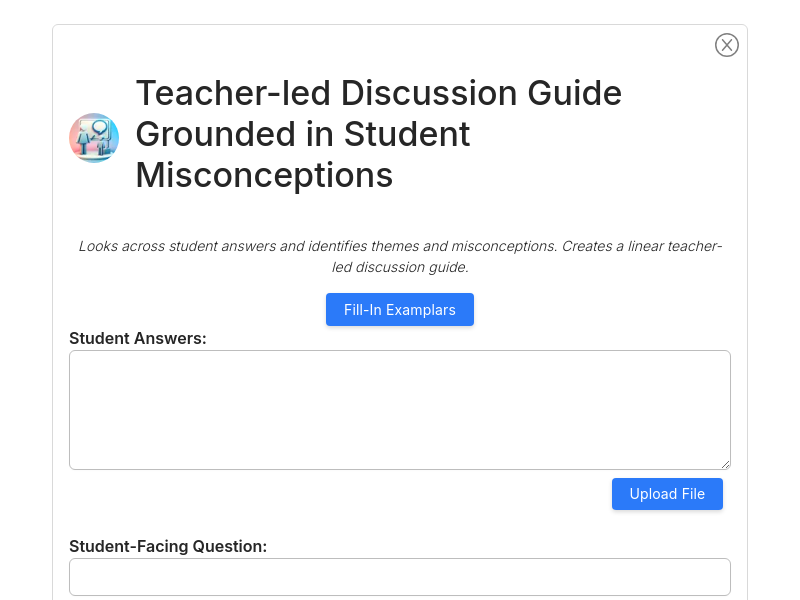This screenshot has width=800, height=600.
Task: Click the X inside the circular close icon
Action: point(727,45)
